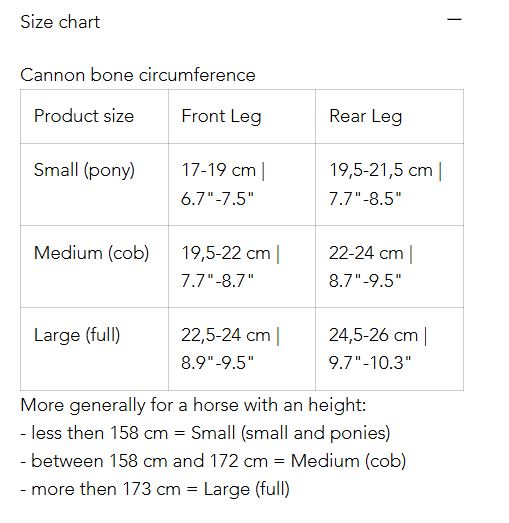Click the Product size column header
509x523 pixels.
pyautogui.click(x=94, y=116)
